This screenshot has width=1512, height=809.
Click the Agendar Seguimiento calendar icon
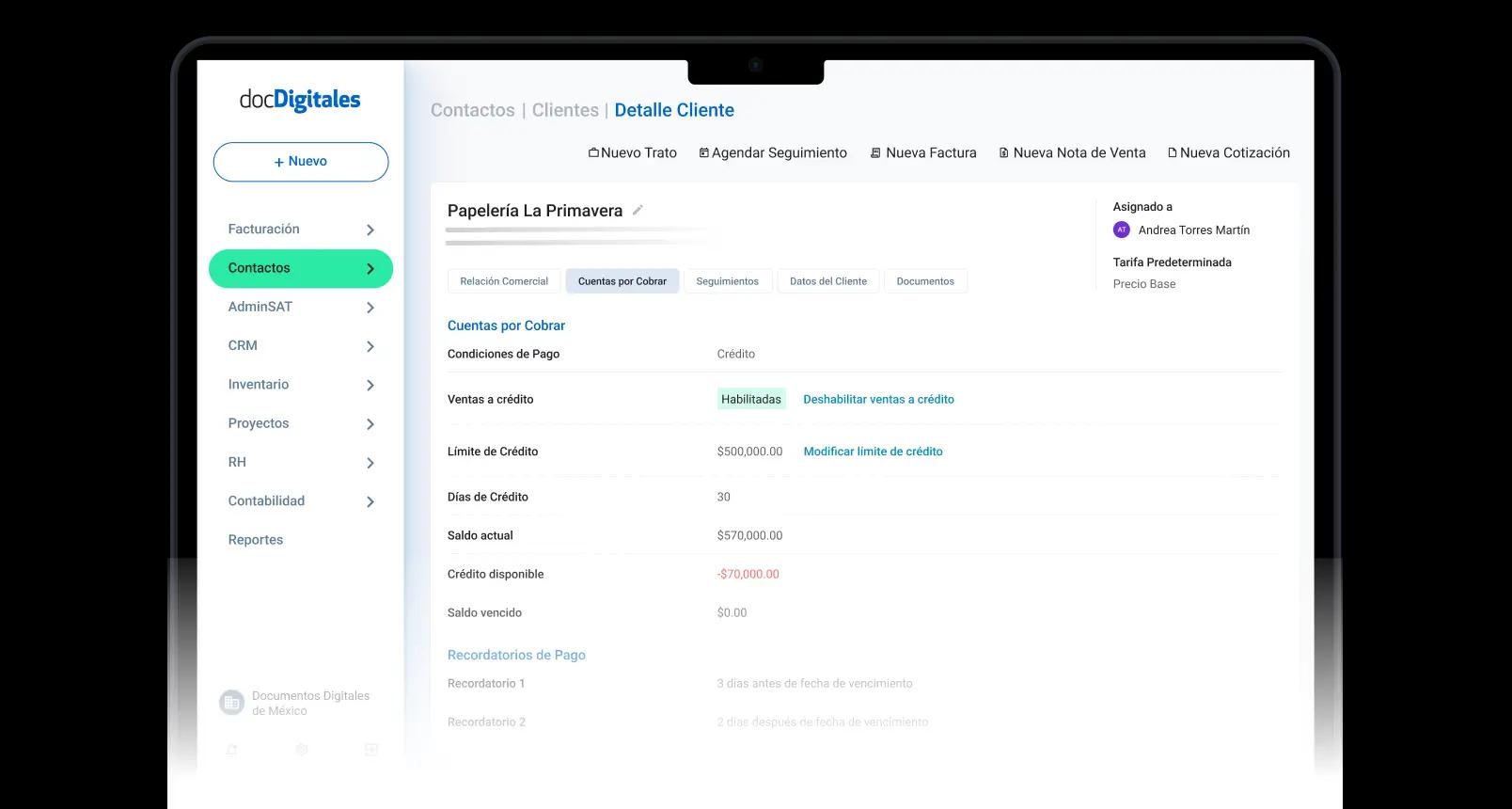click(x=703, y=152)
